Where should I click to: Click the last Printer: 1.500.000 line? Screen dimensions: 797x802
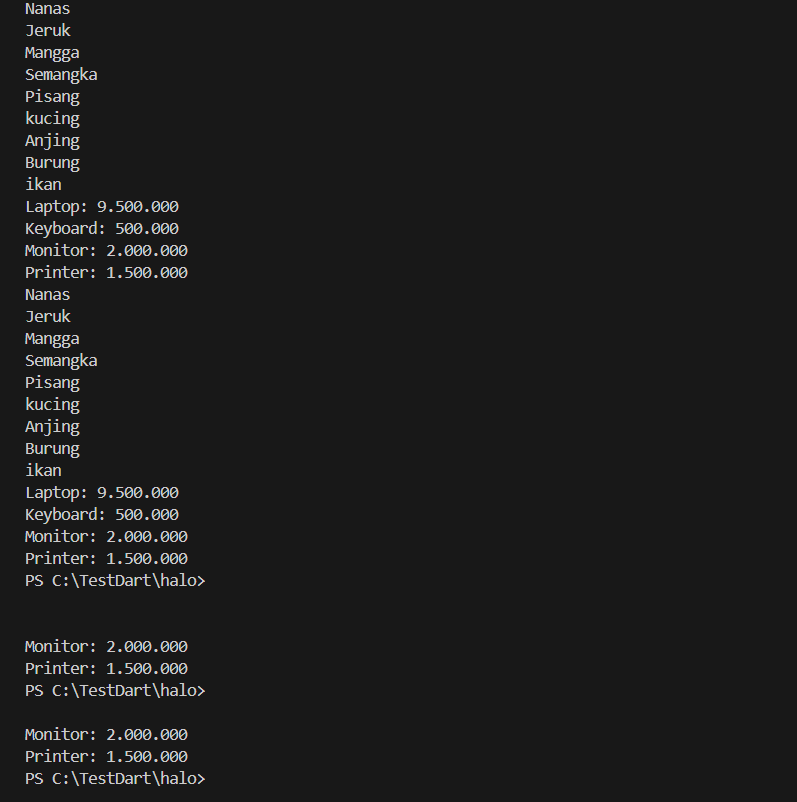(x=106, y=757)
